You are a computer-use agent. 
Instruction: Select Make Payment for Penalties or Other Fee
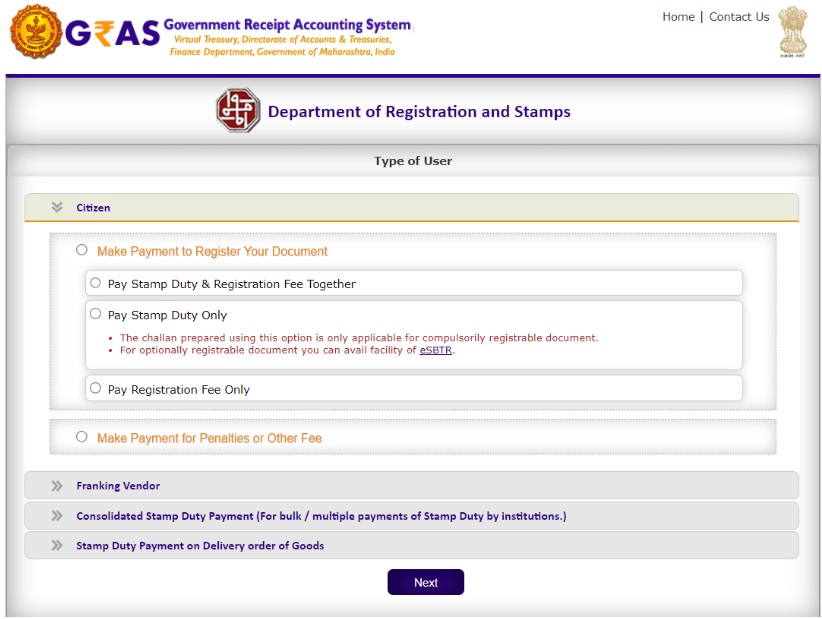point(82,437)
